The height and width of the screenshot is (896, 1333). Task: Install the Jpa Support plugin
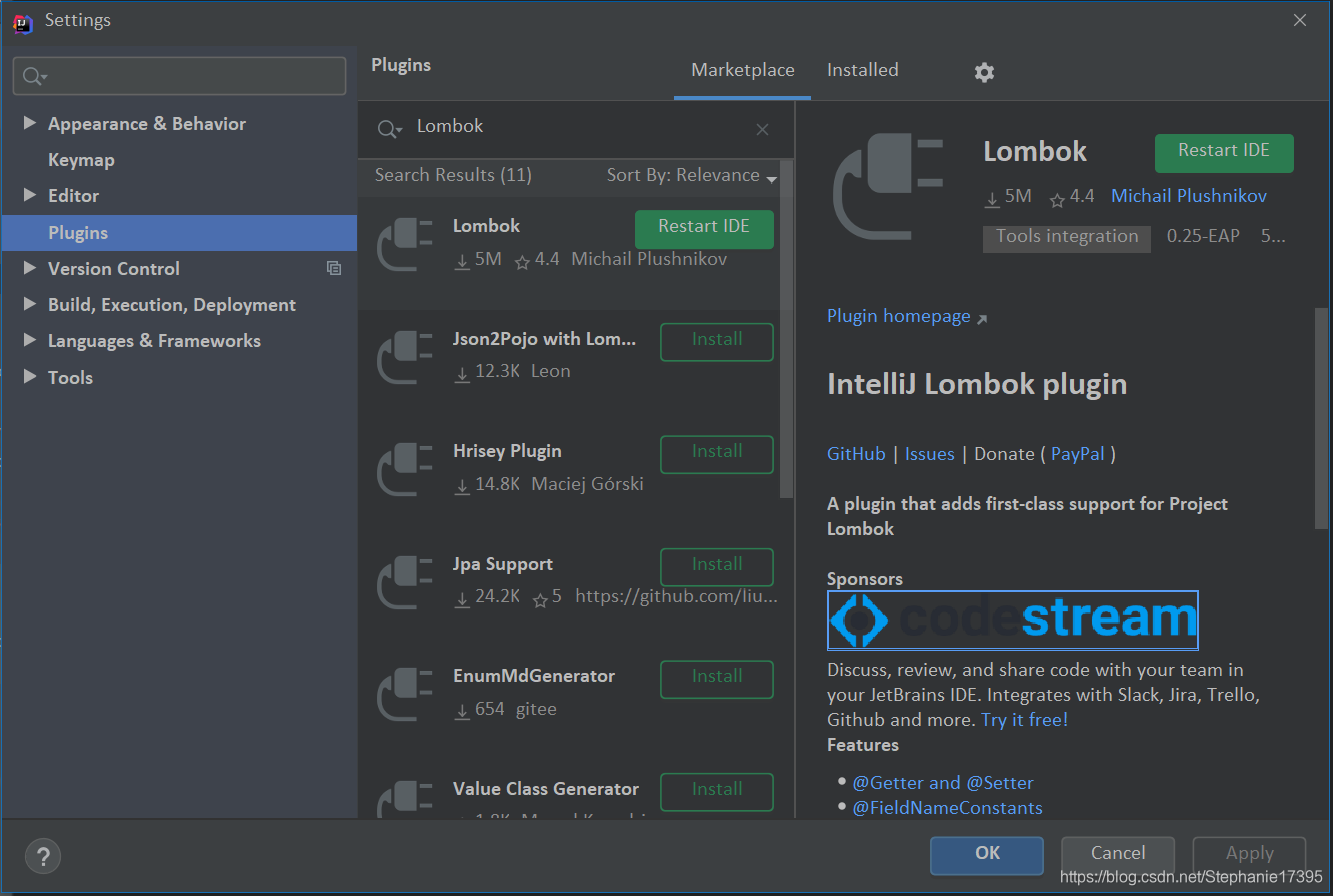pyautogui.click(x=717, y=567)
